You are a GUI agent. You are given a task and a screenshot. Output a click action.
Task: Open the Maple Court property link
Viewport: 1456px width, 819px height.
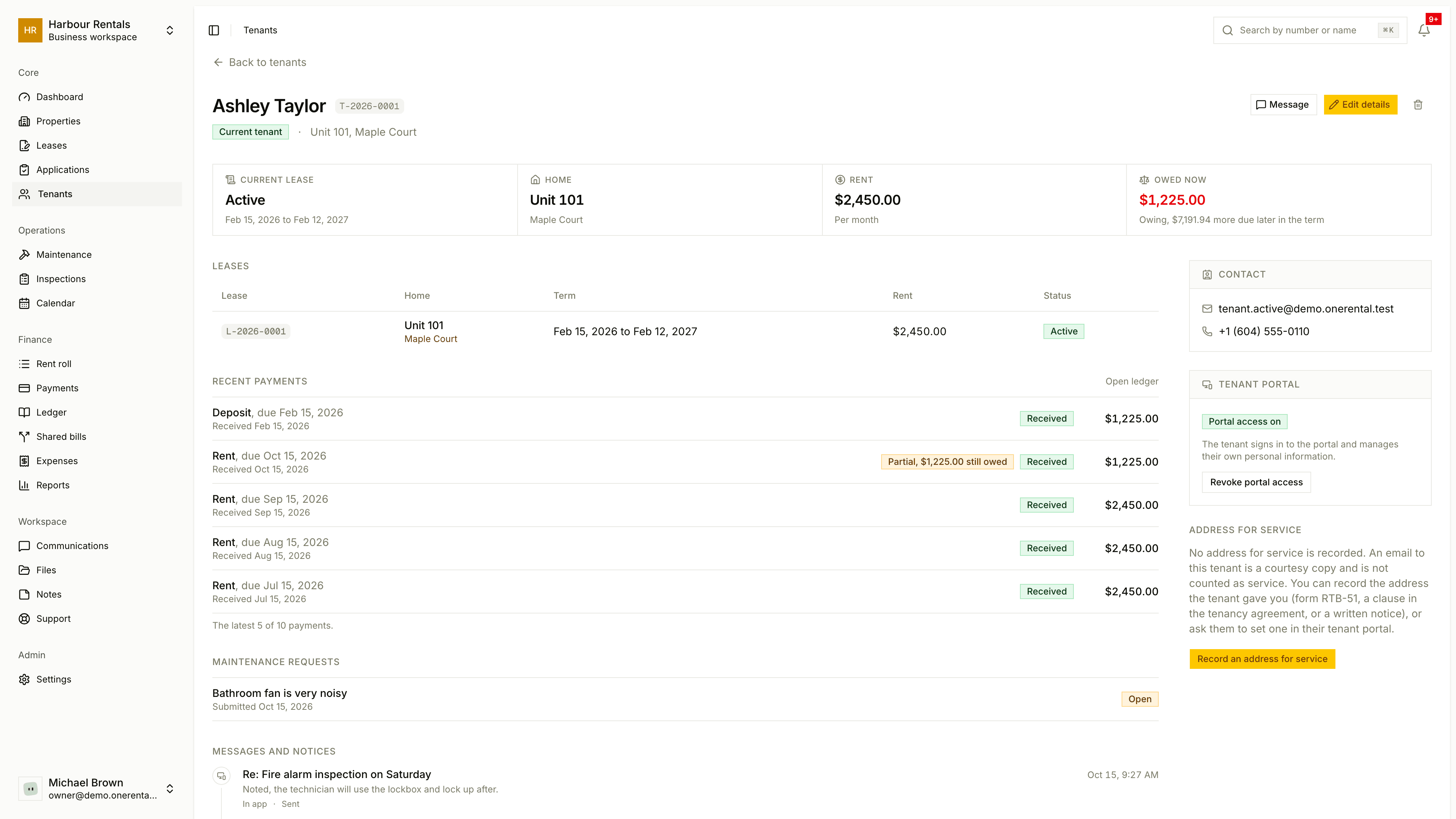(x=430, y=339)
